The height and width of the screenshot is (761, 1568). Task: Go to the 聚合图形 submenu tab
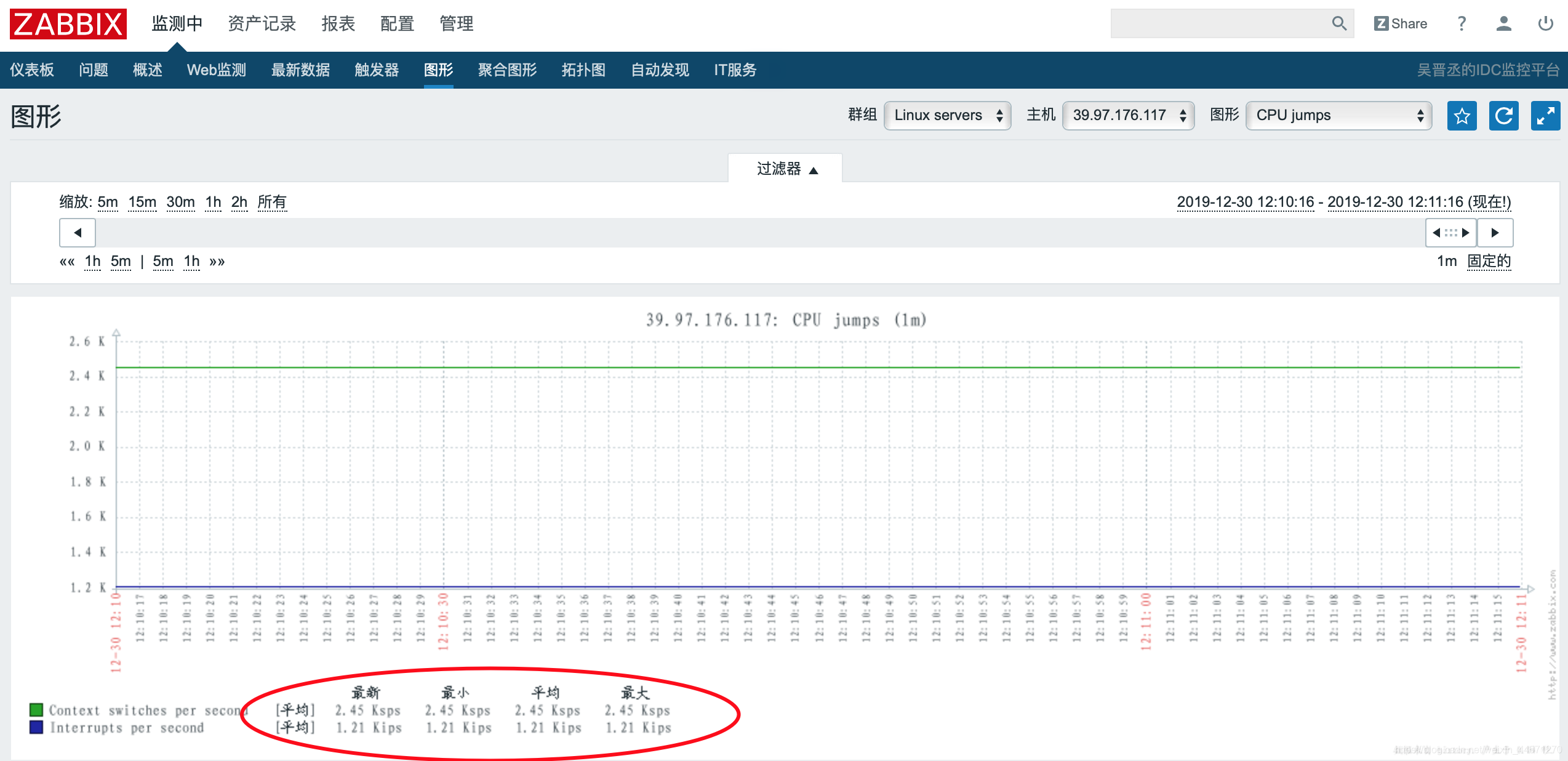coord(508,70)
